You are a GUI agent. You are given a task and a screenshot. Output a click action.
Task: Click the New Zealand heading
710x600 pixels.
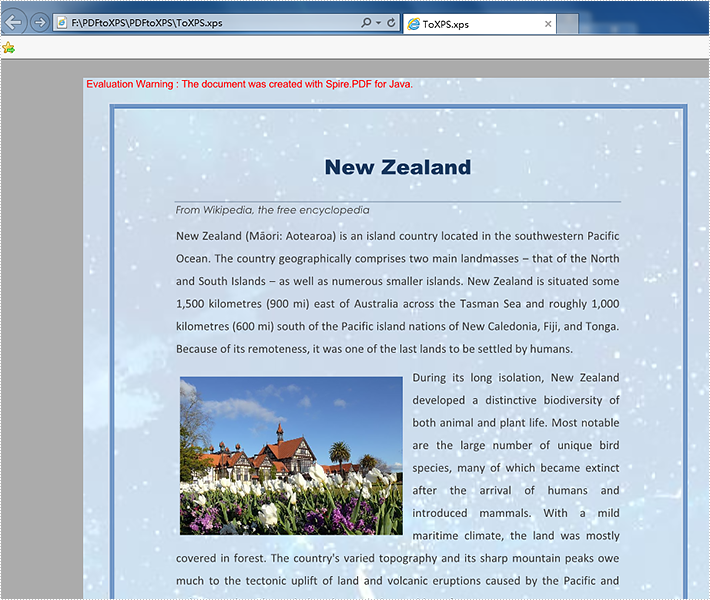[x=398, y=167]
